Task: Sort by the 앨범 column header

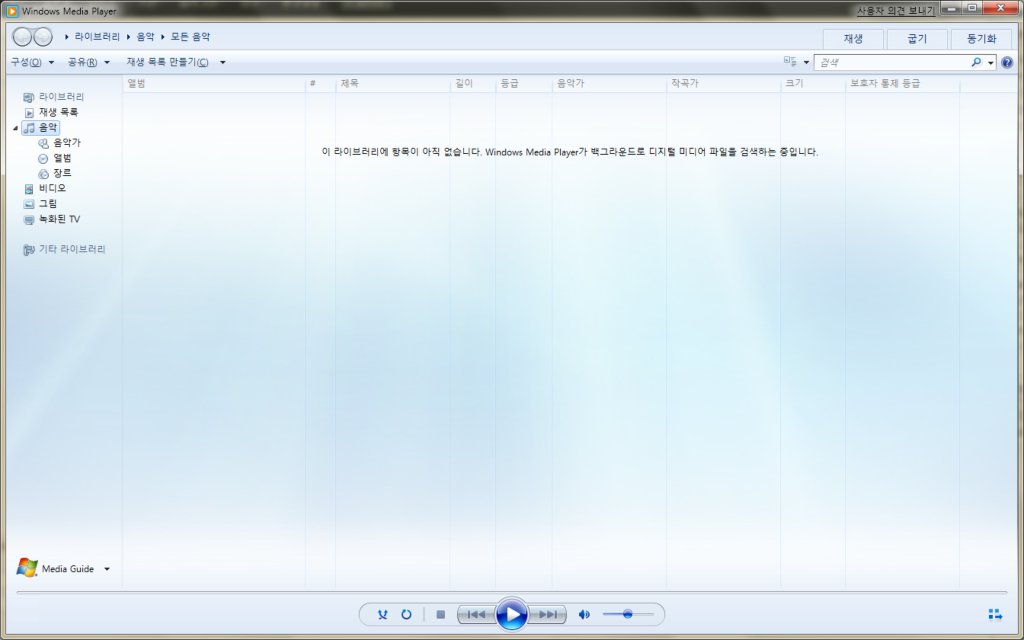Action: tap(214, 84)
